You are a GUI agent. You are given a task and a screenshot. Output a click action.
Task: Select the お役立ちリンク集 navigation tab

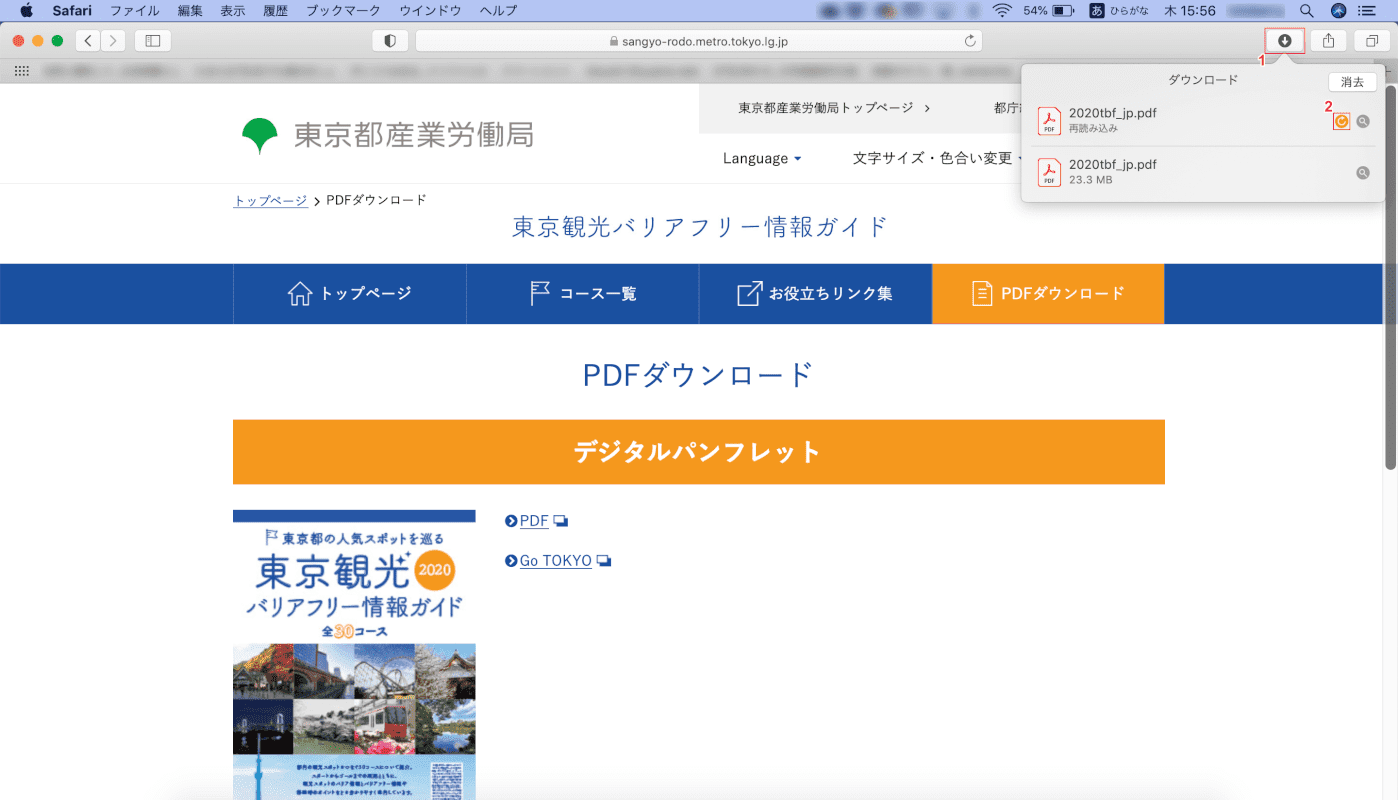click(x=816, y=294)
